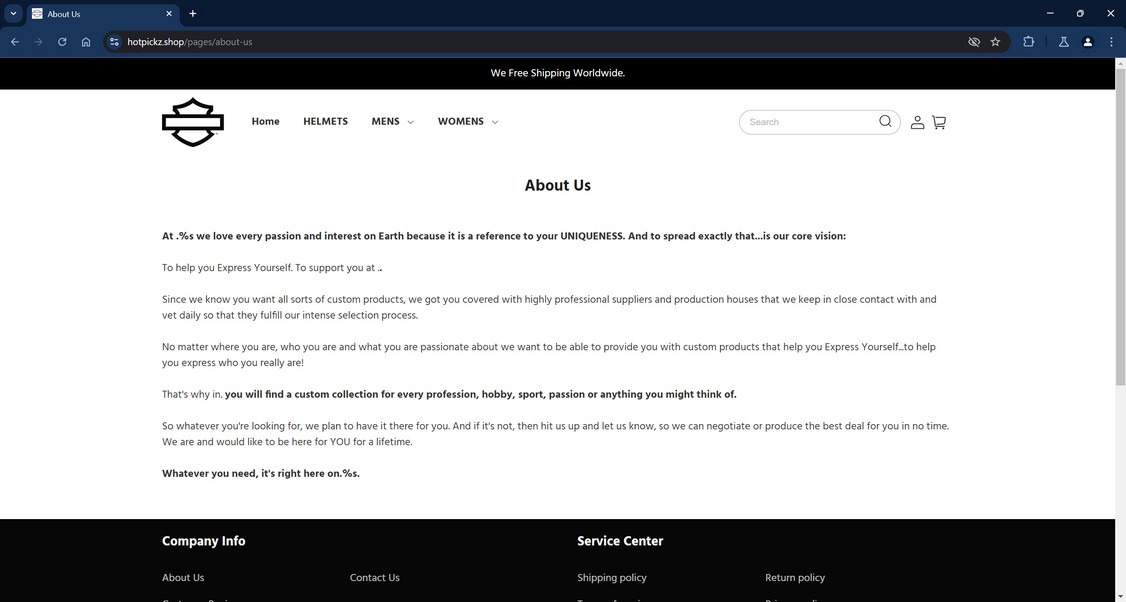
Task: Click the Free Shipping Worldwide banner text
Action: [557, 73]
